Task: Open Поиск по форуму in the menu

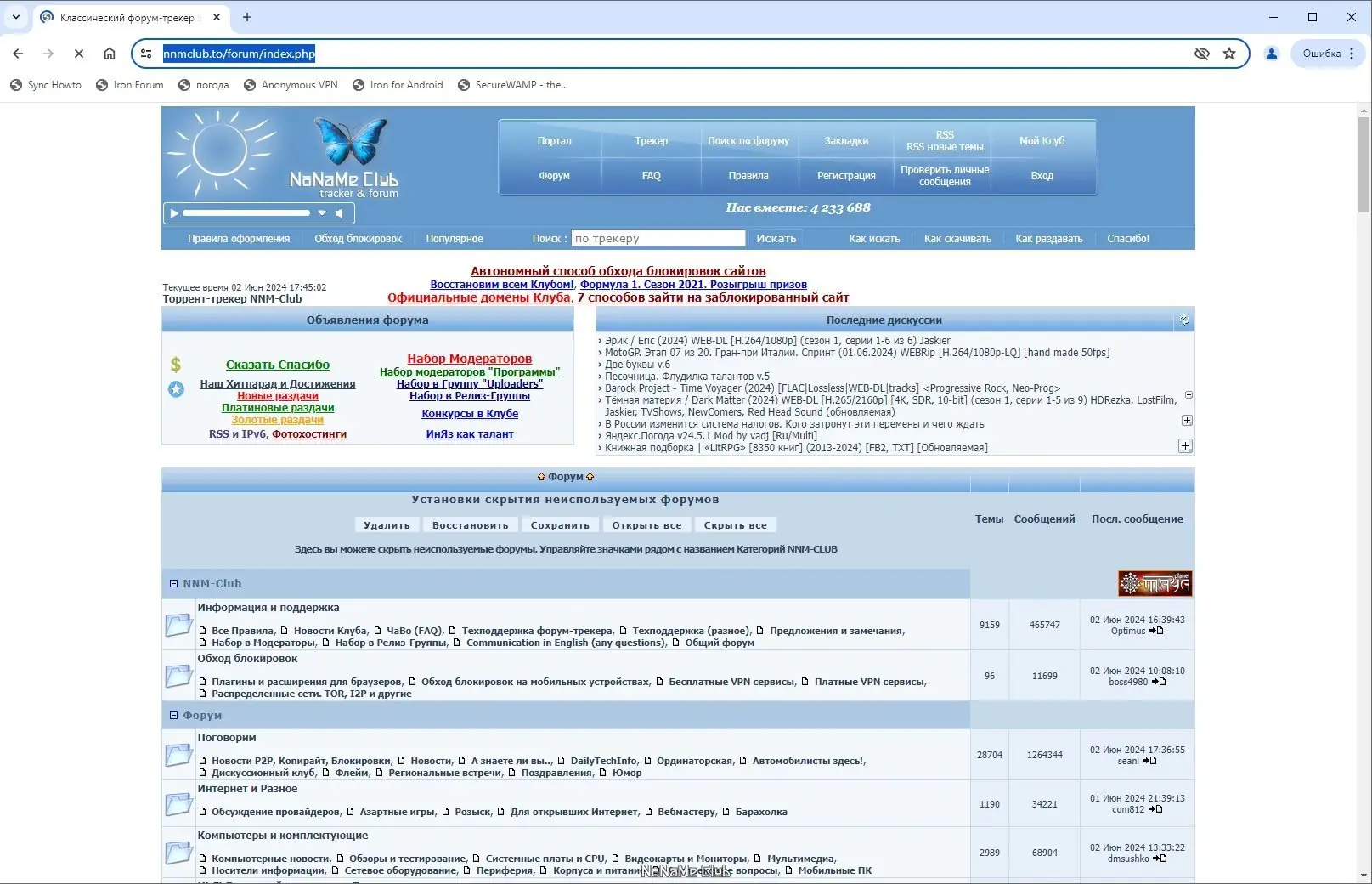Action: pos(748,141)
